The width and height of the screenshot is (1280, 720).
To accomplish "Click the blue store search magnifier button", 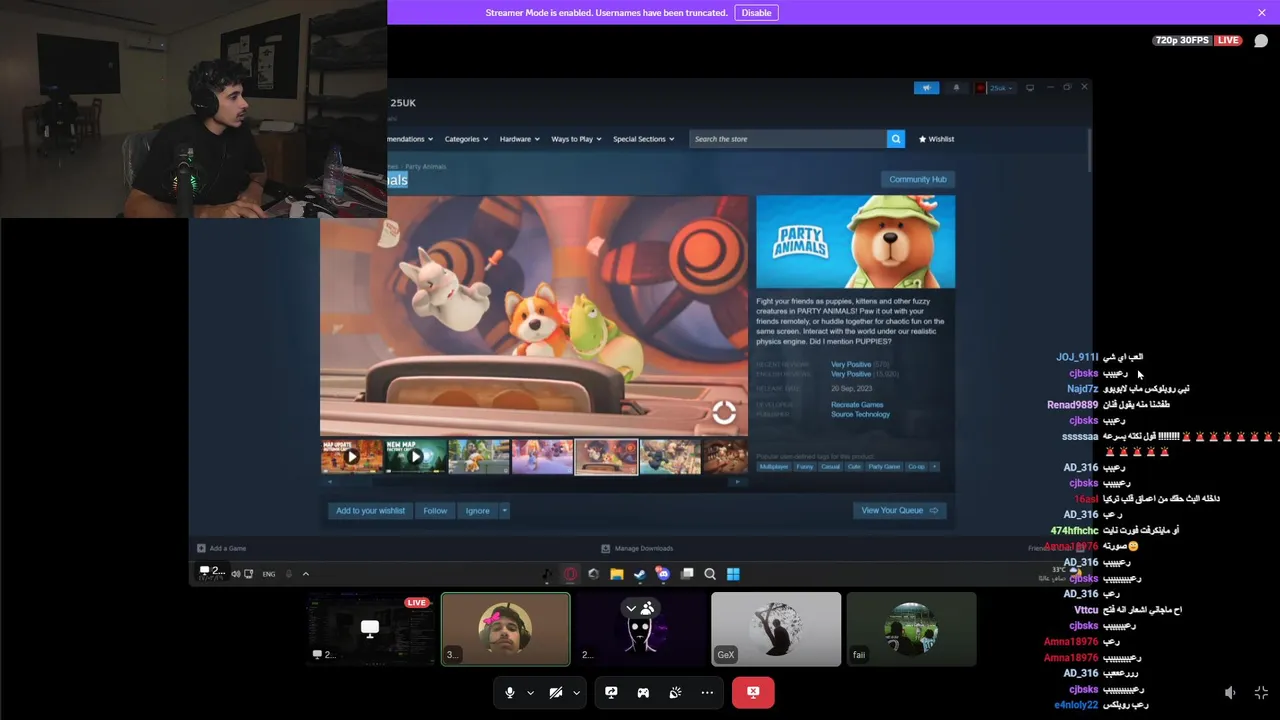I will (896, 139).
